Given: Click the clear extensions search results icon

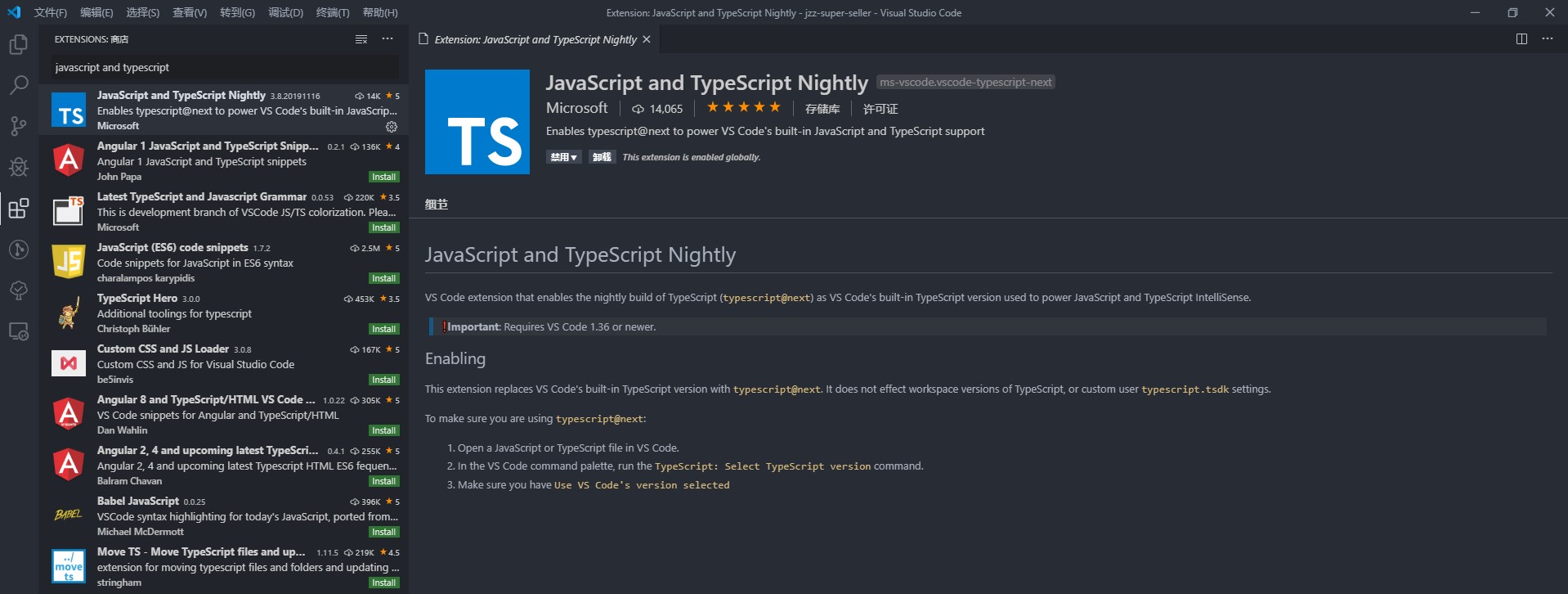Looking at the screenshot, I should tap(361, 39).
